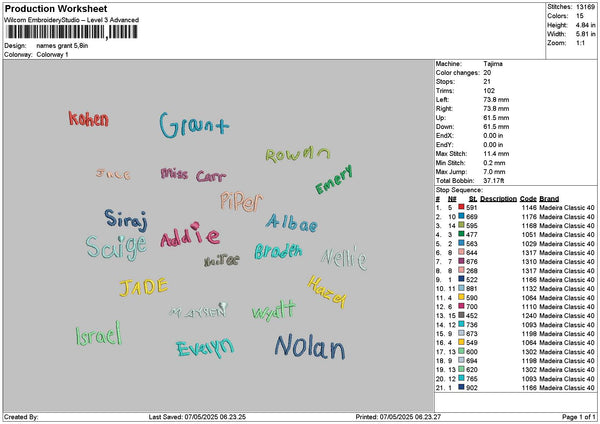Select the yellow embroidered name JADE
This screenshot has width=600, height=424.
(x=143, y=287)
